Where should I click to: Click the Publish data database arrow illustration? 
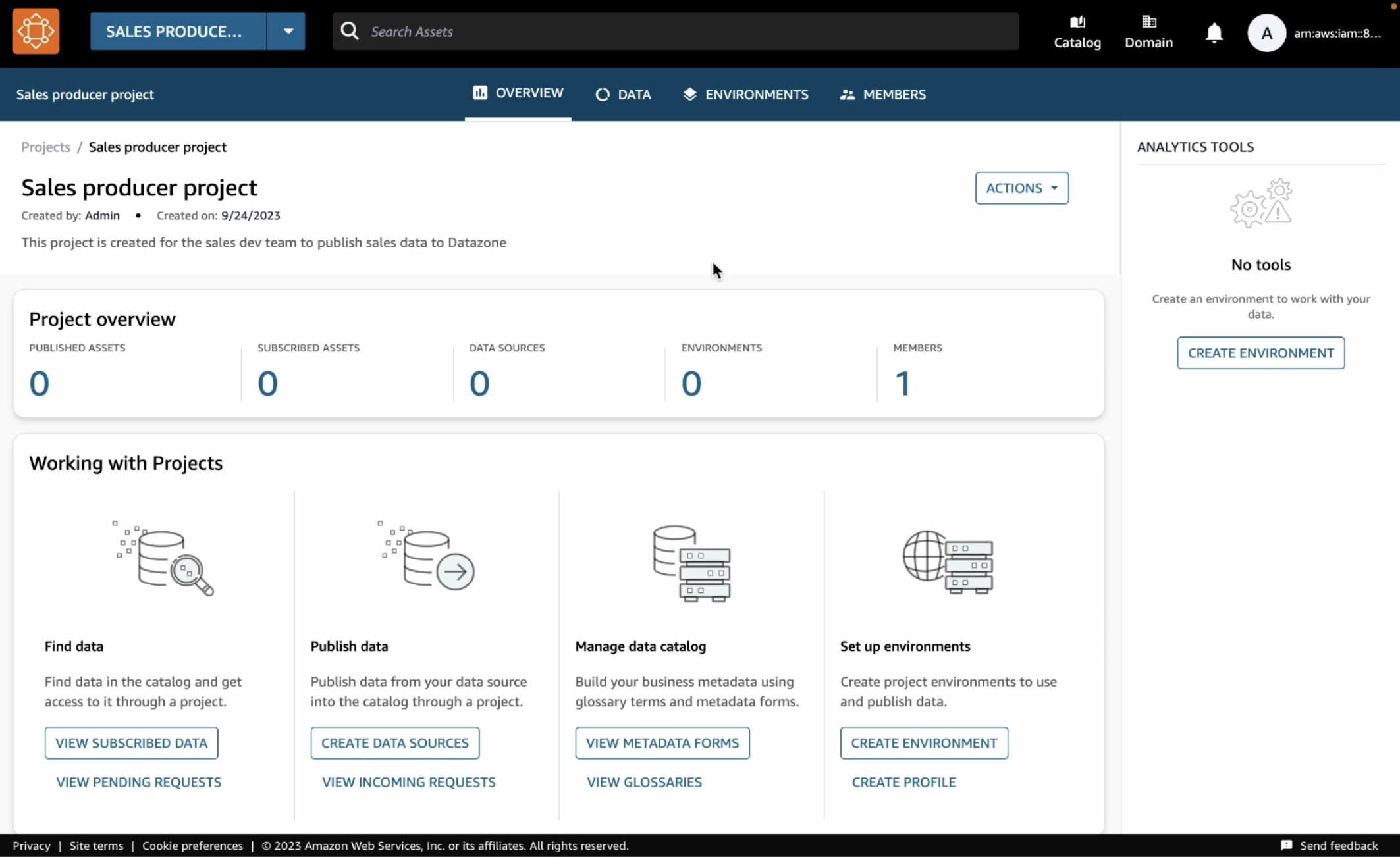coord(427,556)
